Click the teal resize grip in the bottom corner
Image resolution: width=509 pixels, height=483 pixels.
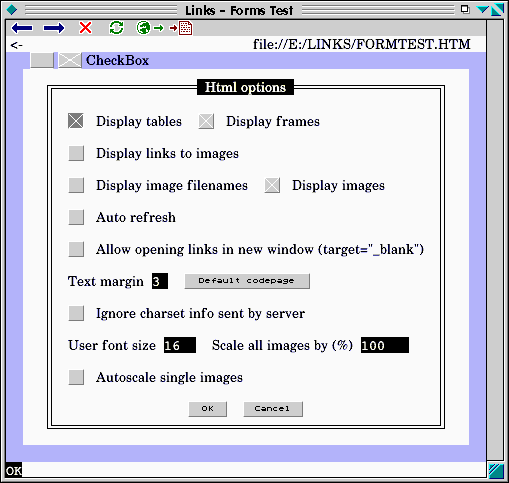496,471
